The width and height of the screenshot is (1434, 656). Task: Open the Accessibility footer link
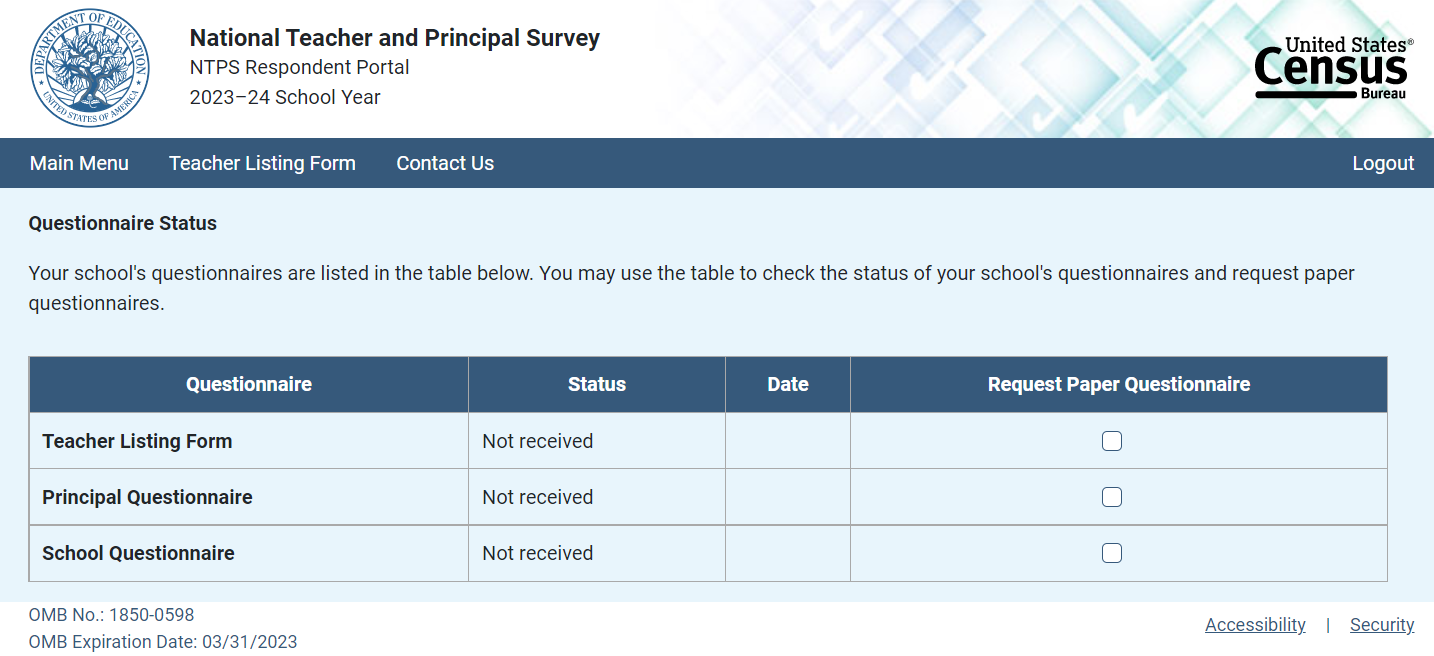1255,625
